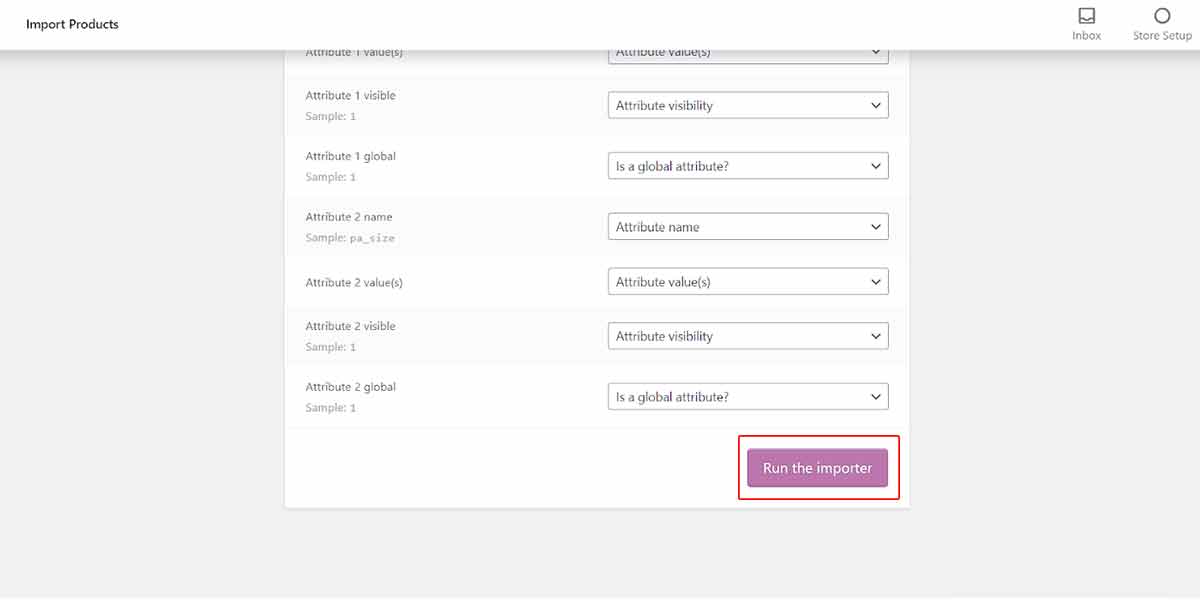Click the sample text under Attribute 2 global
1200x600 pixels.
pos(331,408)
